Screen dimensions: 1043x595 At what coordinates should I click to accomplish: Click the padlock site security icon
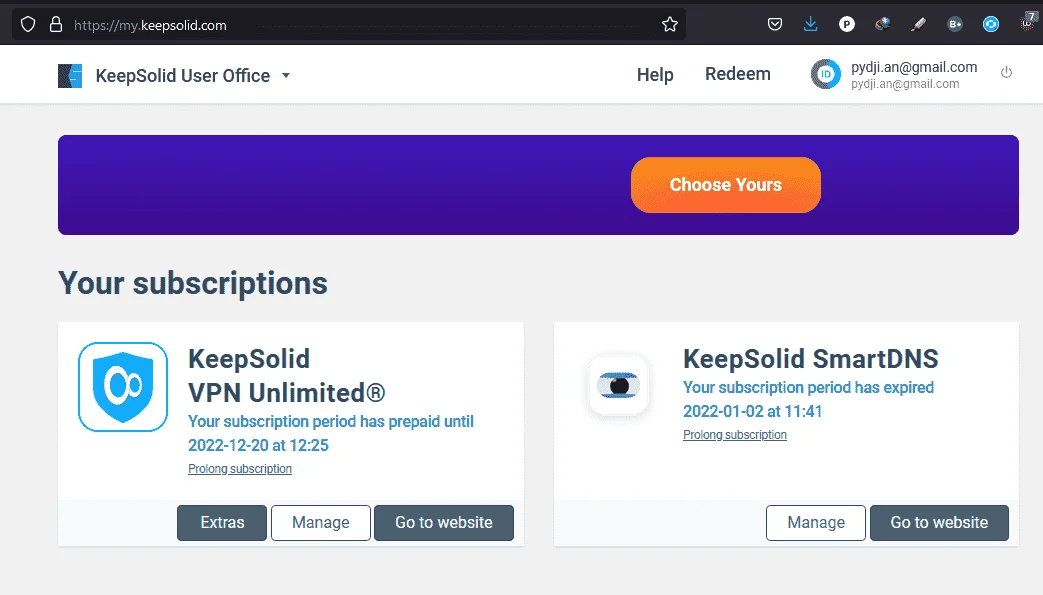(56, 25)
